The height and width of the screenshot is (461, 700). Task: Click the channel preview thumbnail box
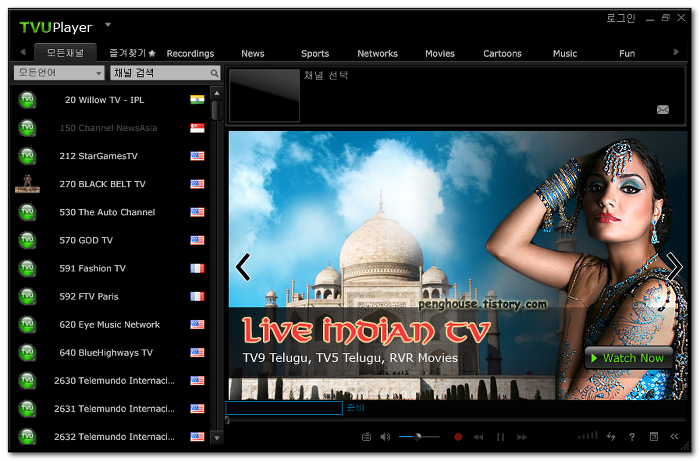pos(264,95)
